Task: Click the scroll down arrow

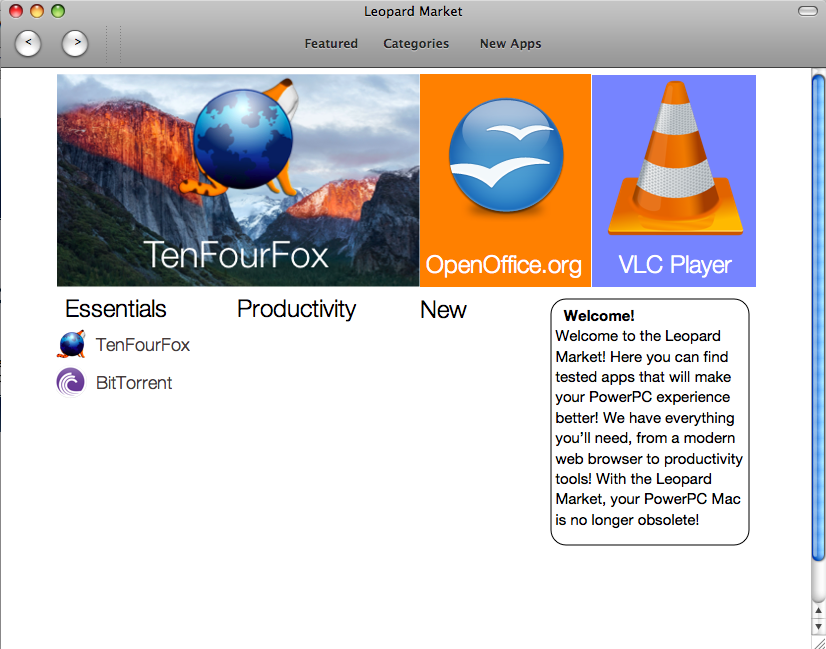Action: pyautogui.click(x=819, y=626)
